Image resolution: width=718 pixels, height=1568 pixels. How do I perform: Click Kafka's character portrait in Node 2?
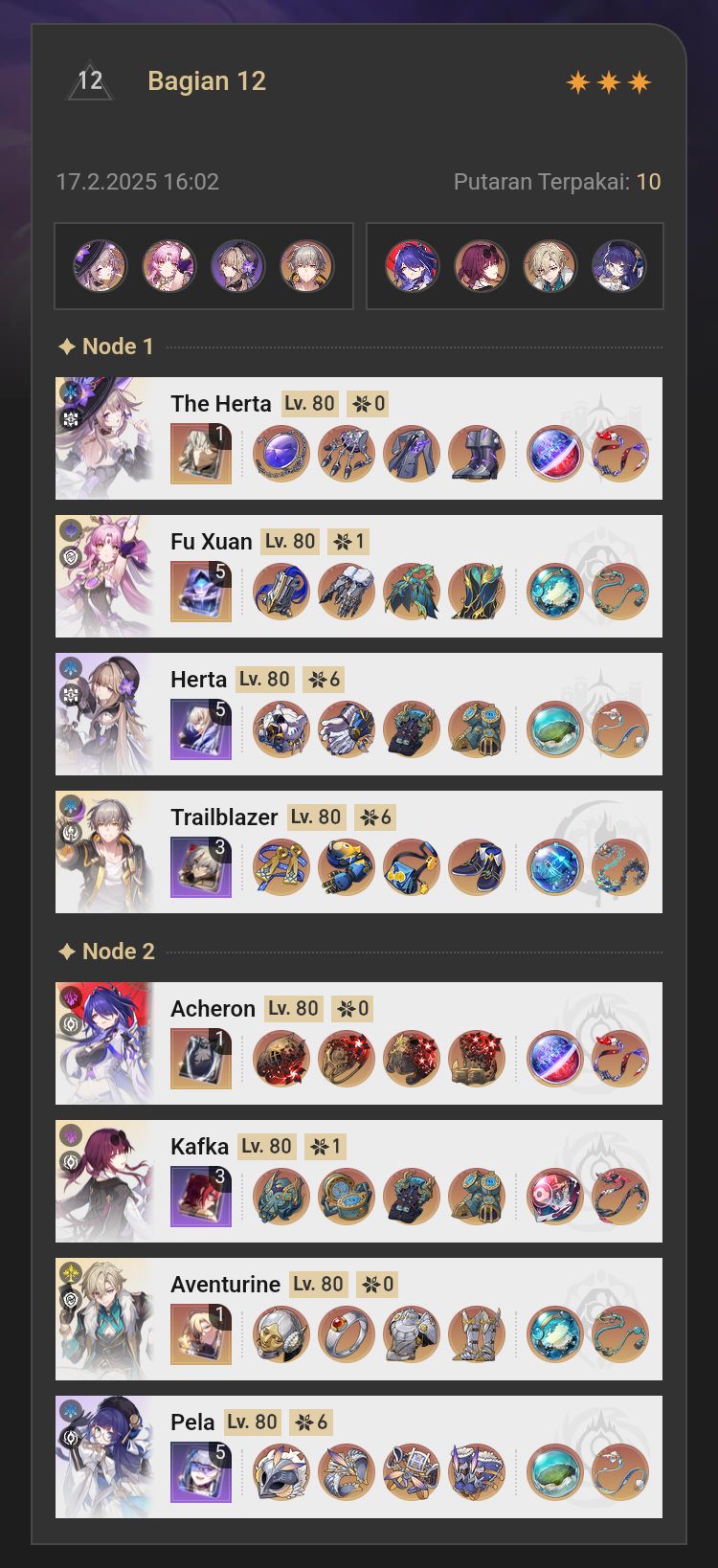(x=104, y=1181)
